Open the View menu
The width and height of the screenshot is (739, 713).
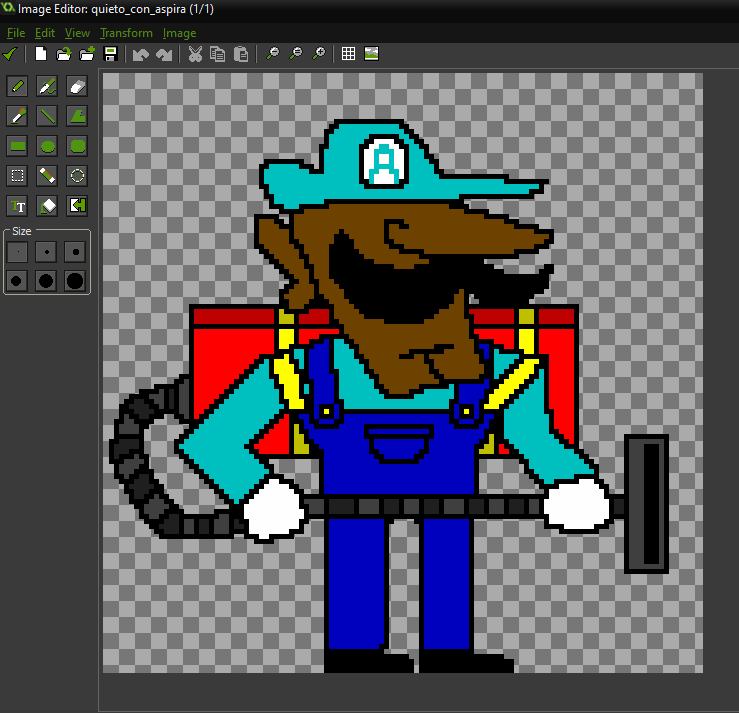click(77, 33)
